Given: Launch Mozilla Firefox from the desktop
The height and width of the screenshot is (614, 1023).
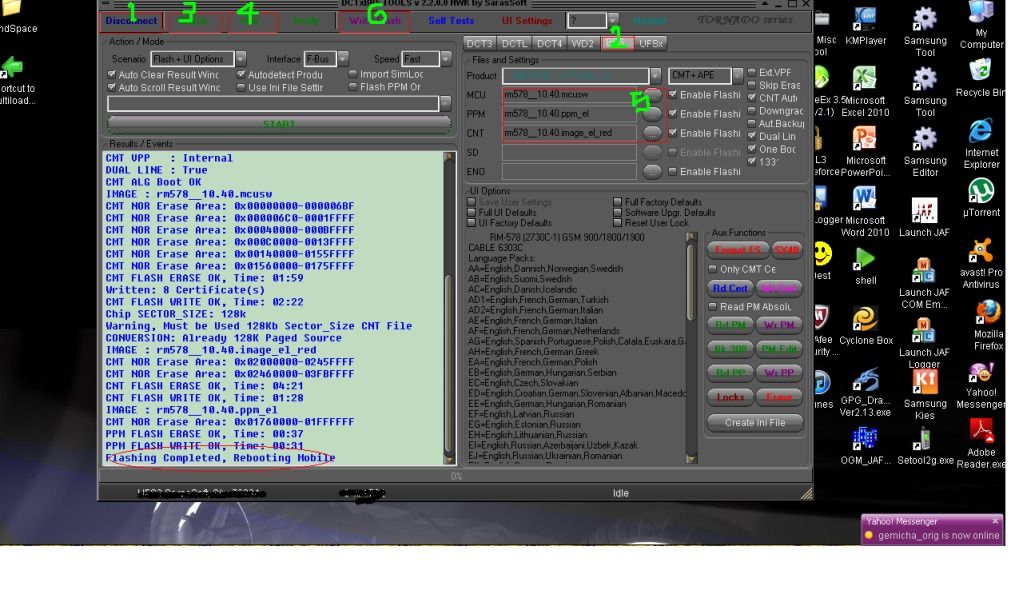Looking at the screenshot, I should [986, 325].
